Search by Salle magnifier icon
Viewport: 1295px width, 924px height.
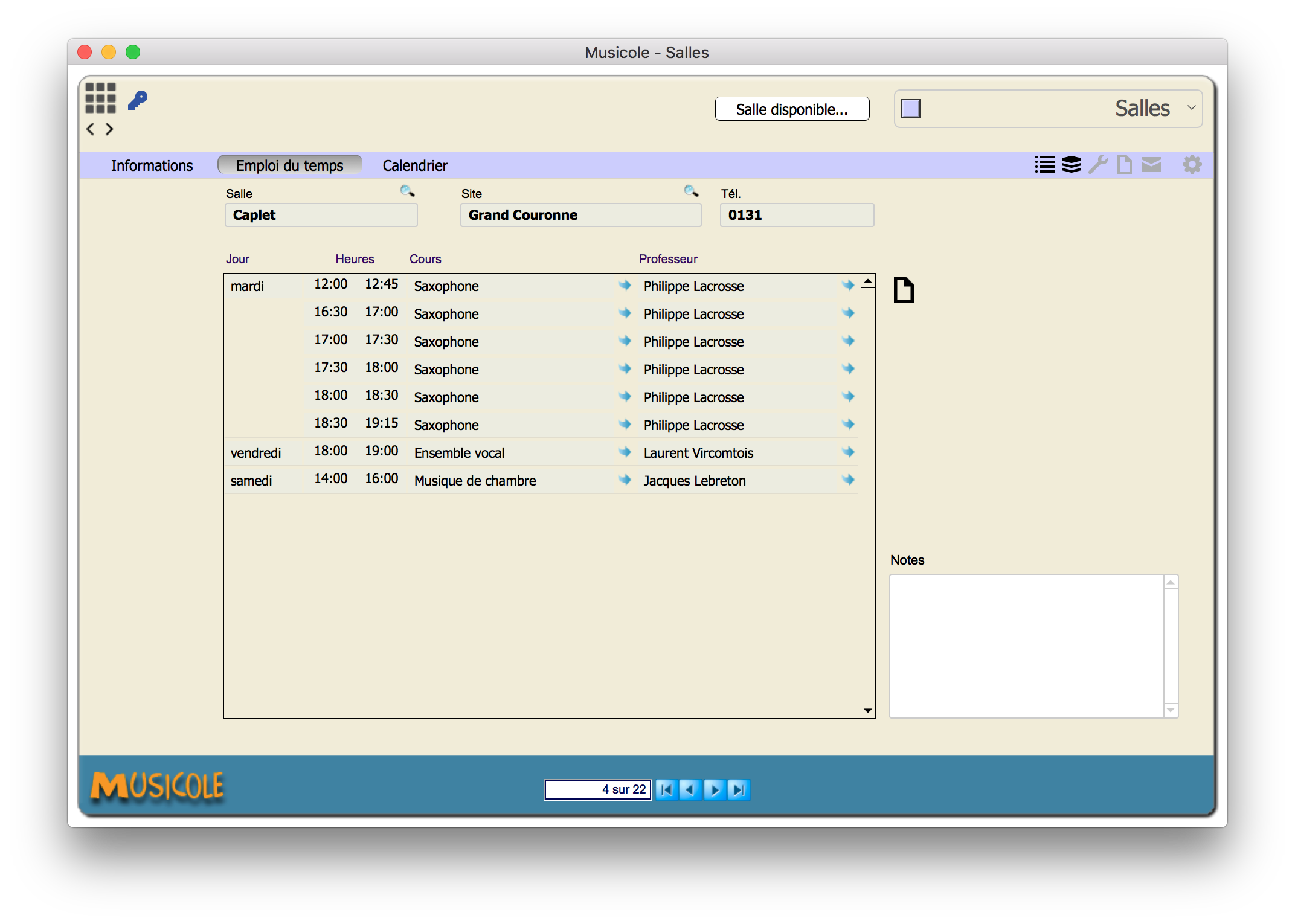(407, 191)
